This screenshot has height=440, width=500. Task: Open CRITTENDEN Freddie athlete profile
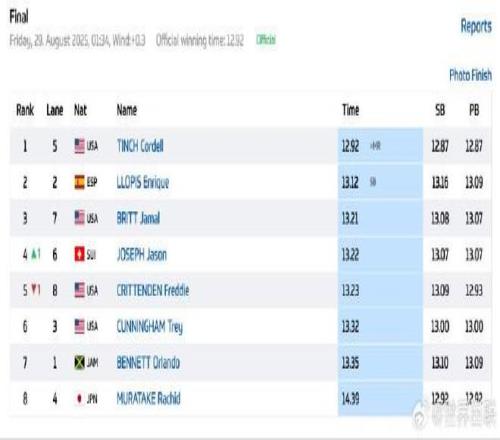153,290
